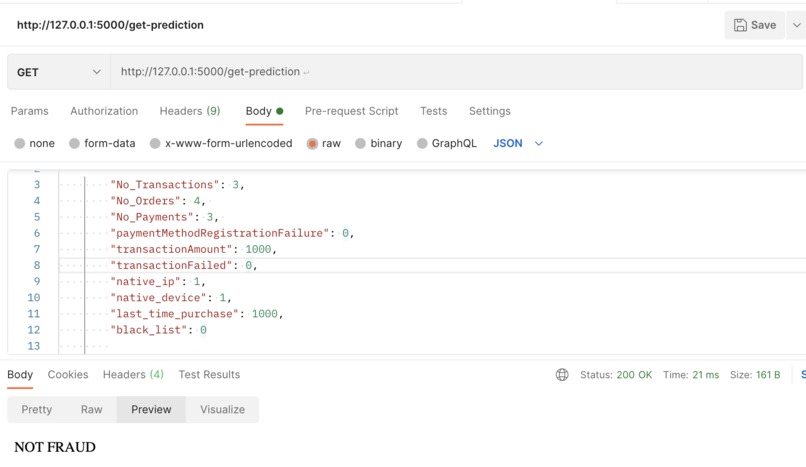Click the Save floppy disk icon
The image size is (806, 467).
click(740, 25)
